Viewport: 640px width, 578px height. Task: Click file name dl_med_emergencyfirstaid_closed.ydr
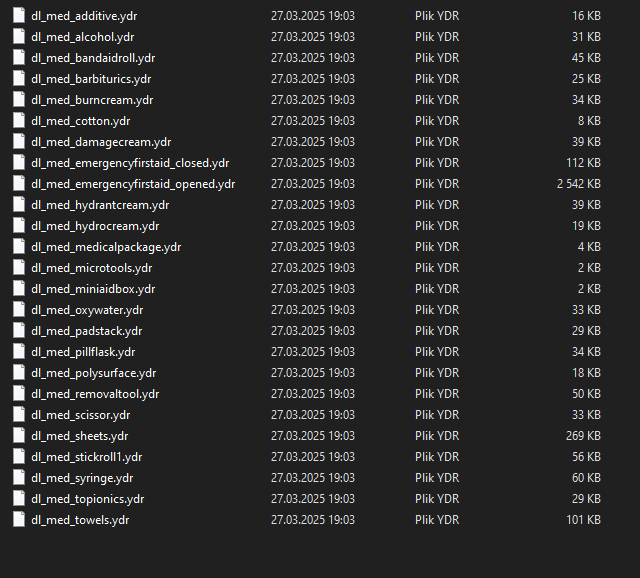click(x=130, y=163)
